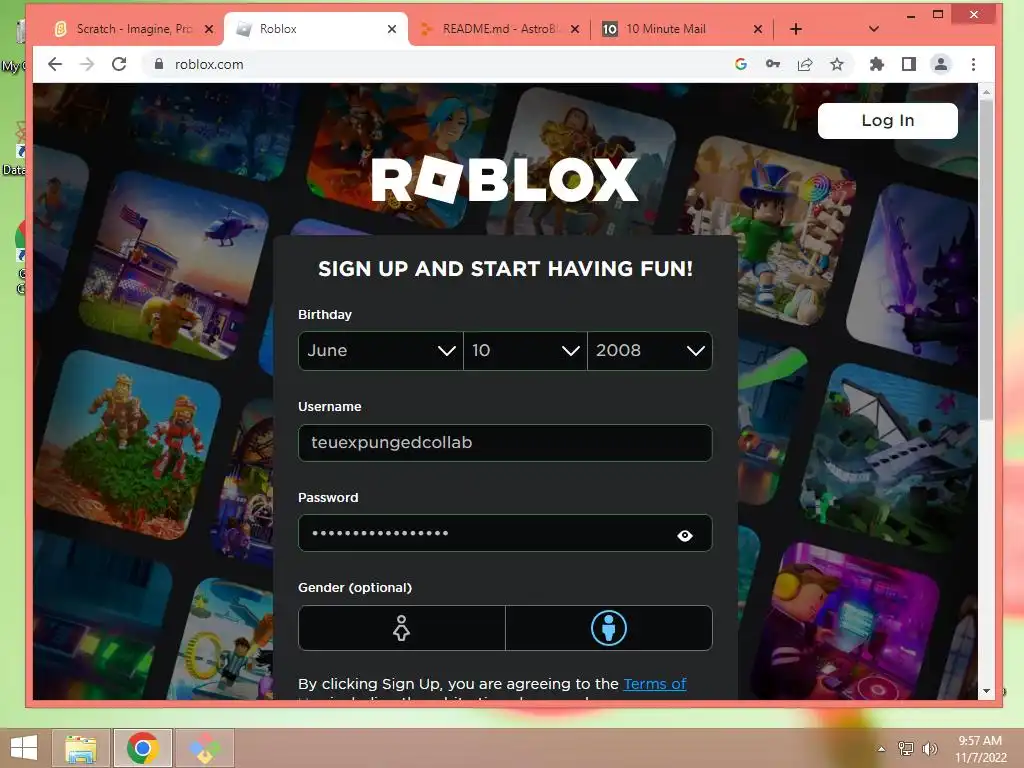Click the Log In button
The width and height of the screenshot is (1024, 768).
(888, 121)
